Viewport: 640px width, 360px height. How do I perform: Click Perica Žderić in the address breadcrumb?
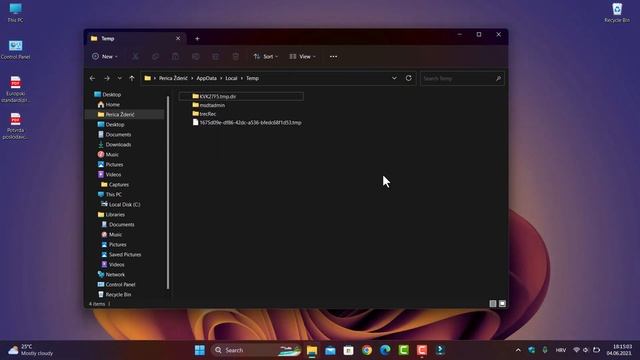[x=173, y=78]
